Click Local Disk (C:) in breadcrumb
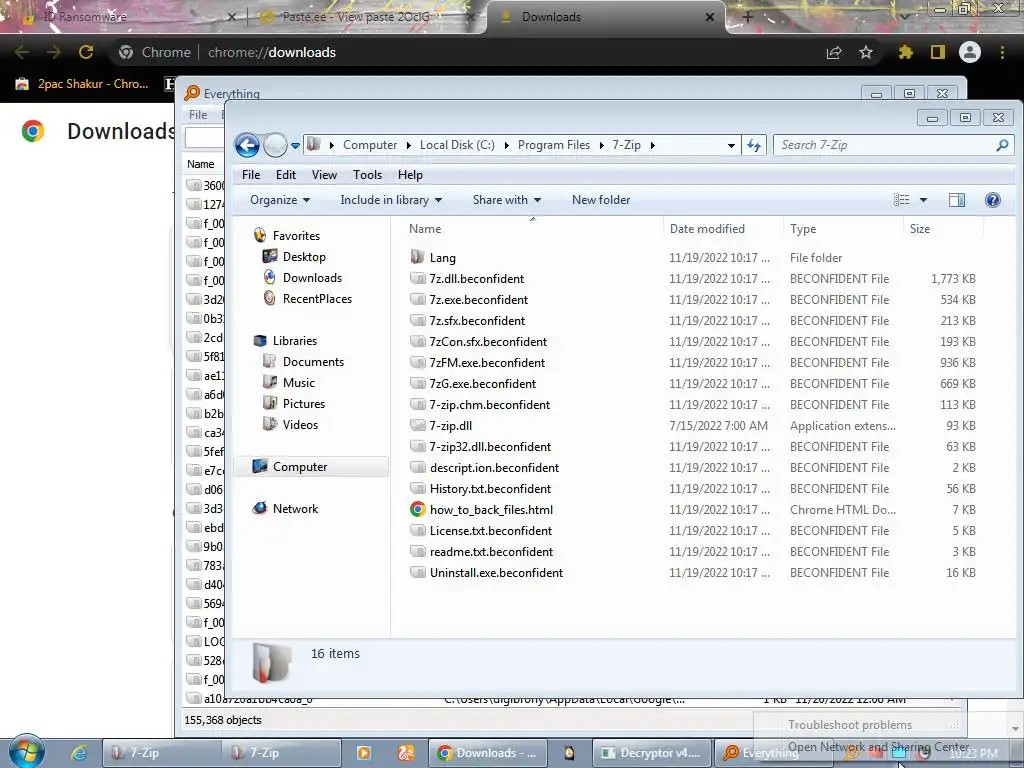The width and height of the screenshot is (1024, 768). coord(457,145)
